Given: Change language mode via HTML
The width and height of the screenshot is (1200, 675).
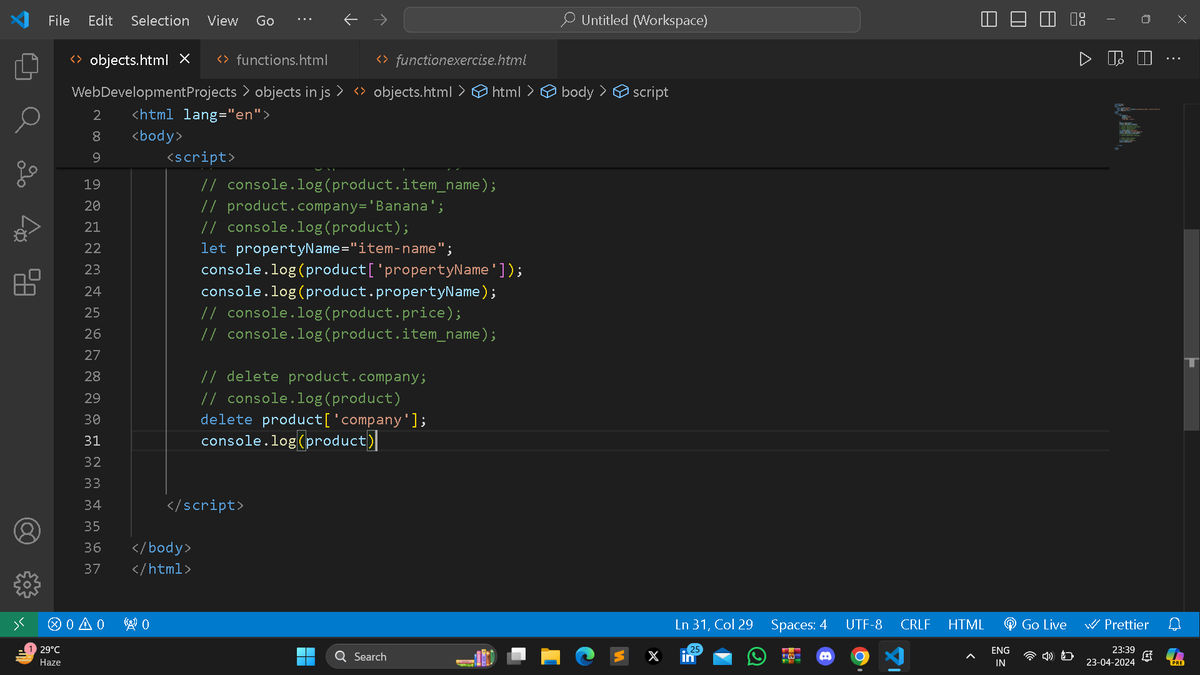Looking at the screenshot, I should coord(966,624).
